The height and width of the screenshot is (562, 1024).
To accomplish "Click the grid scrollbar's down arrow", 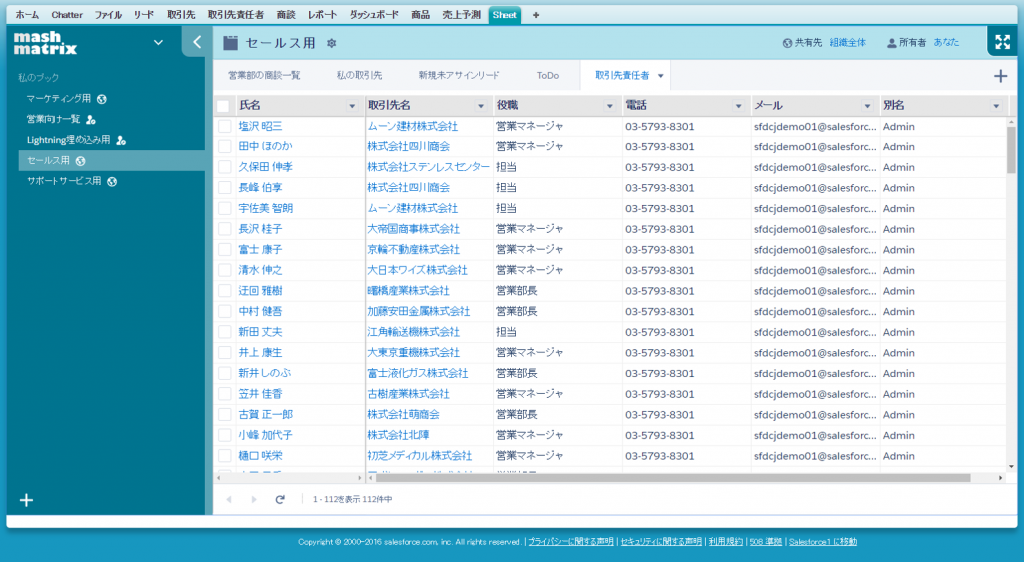I will coord(1012,467).
